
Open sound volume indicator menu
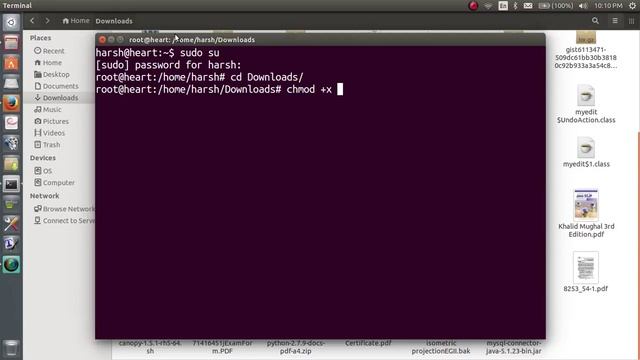click(583, 6)
